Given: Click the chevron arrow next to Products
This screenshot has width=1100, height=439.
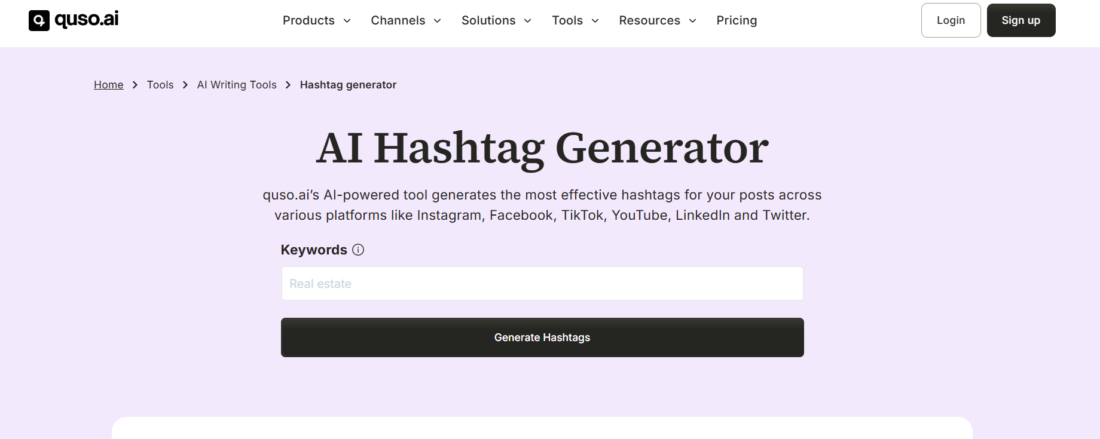Looking at the screenshot, I should click(347, 21).
